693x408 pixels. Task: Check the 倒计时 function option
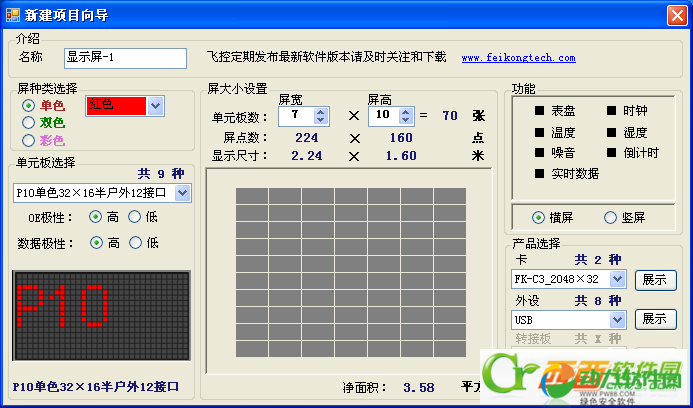[612, 153]
